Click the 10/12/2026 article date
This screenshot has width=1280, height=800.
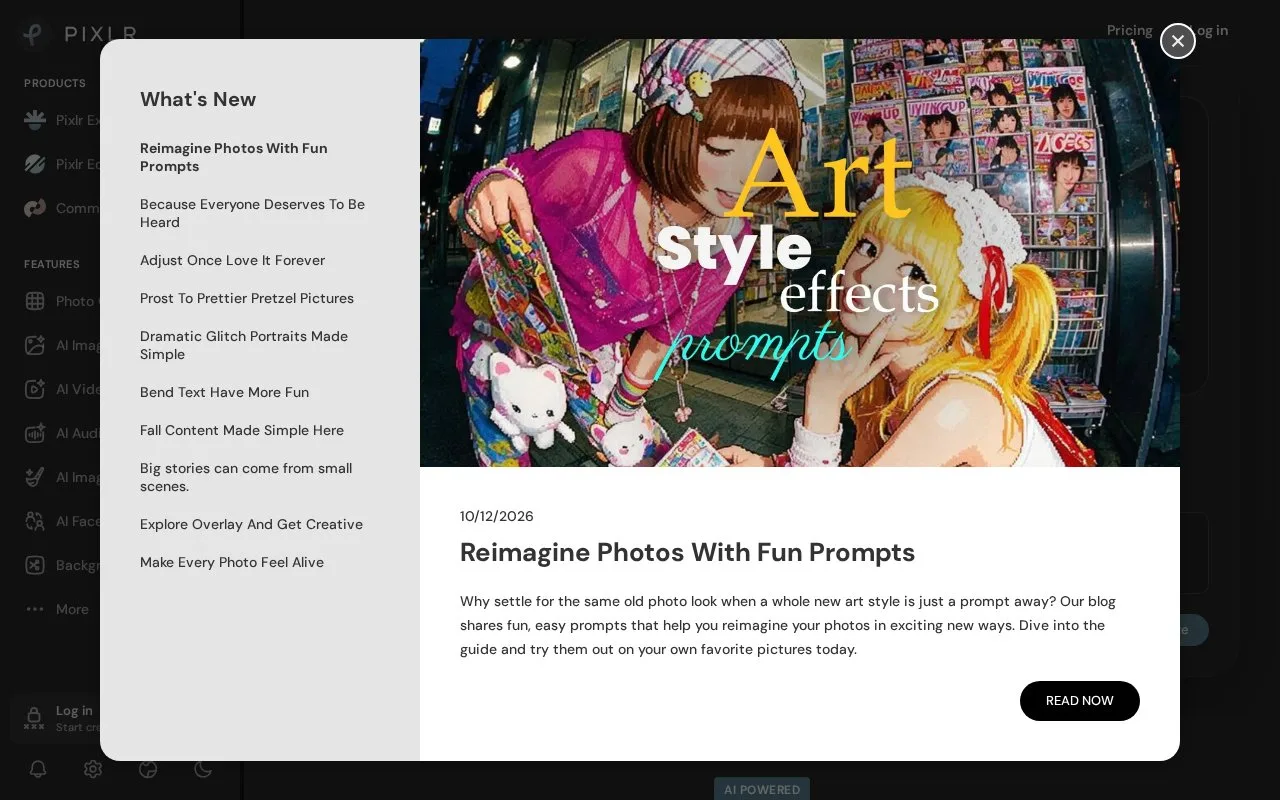[x=497, y=516]
